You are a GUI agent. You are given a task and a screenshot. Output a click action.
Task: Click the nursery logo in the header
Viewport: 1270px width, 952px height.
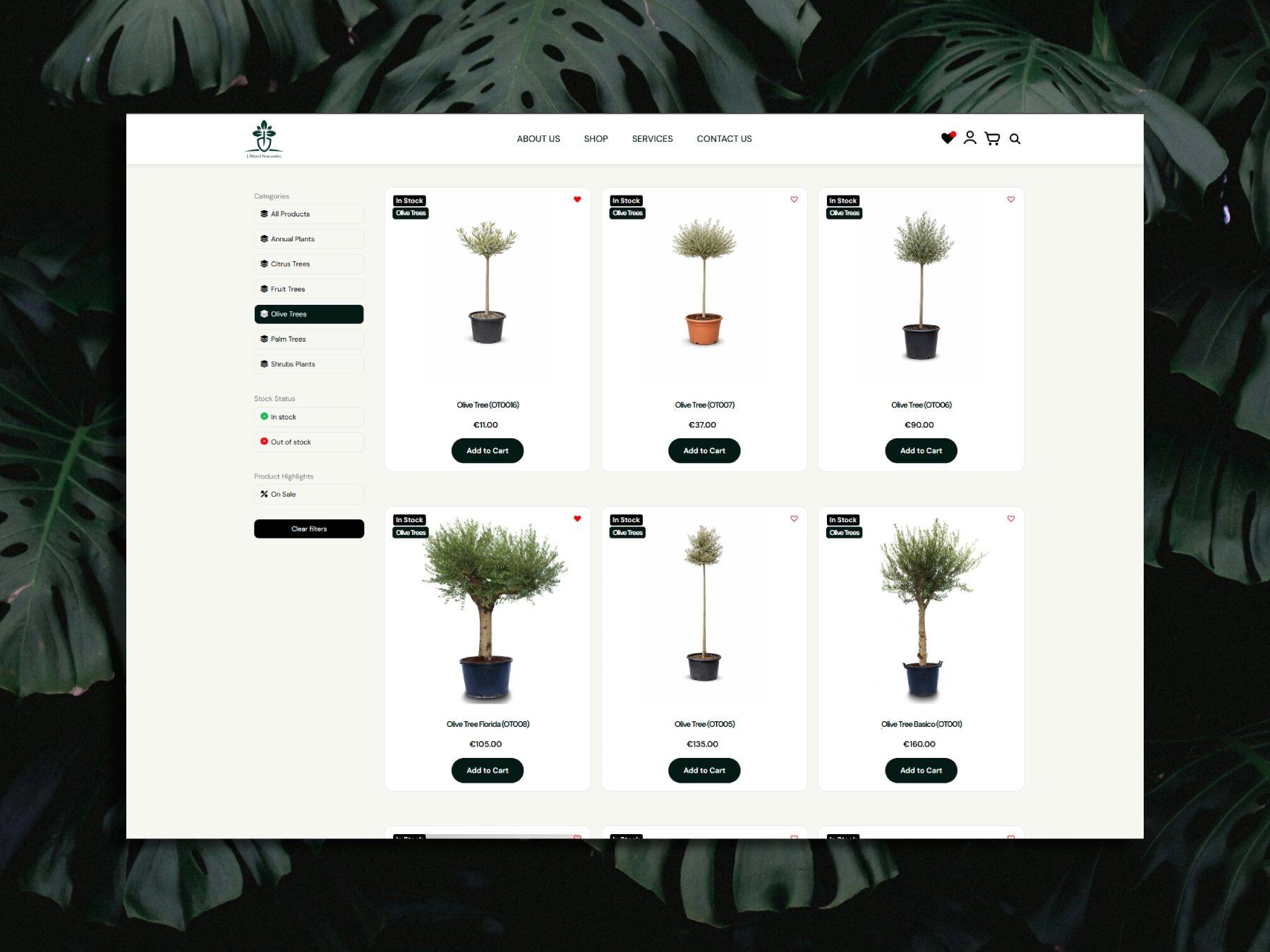[264, 139]
